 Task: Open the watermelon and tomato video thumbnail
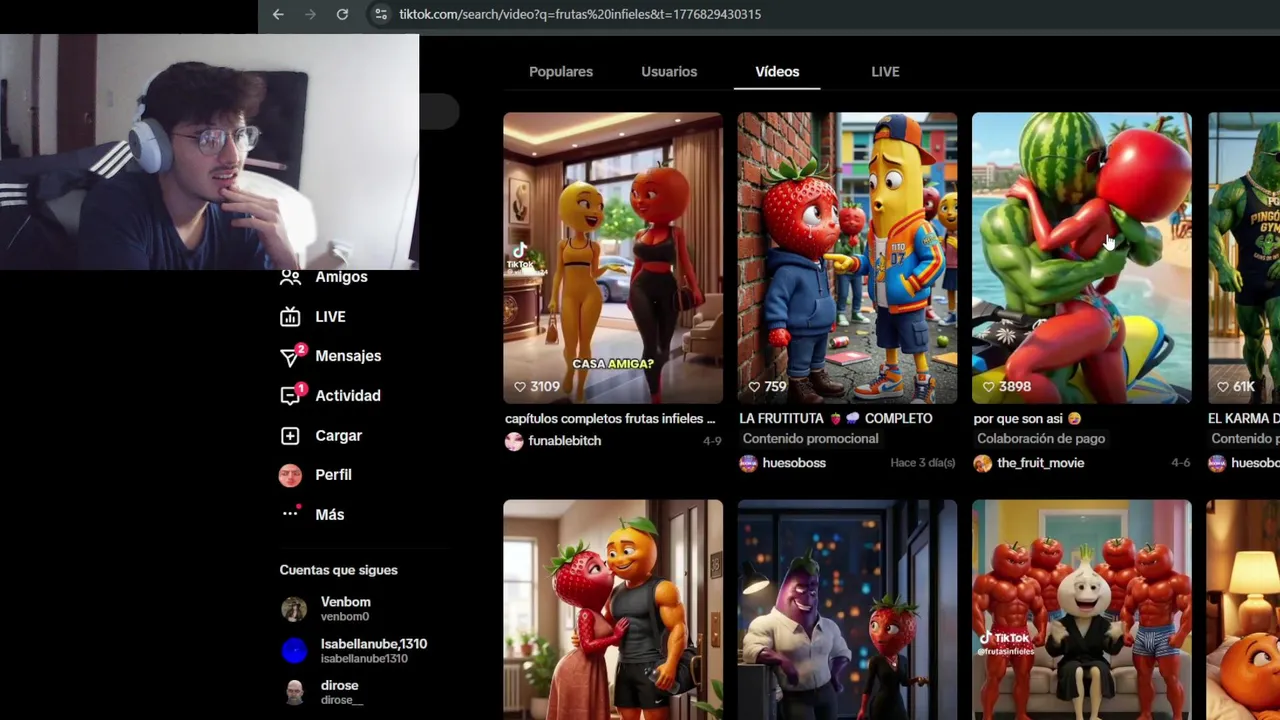tap(1081, 258)
